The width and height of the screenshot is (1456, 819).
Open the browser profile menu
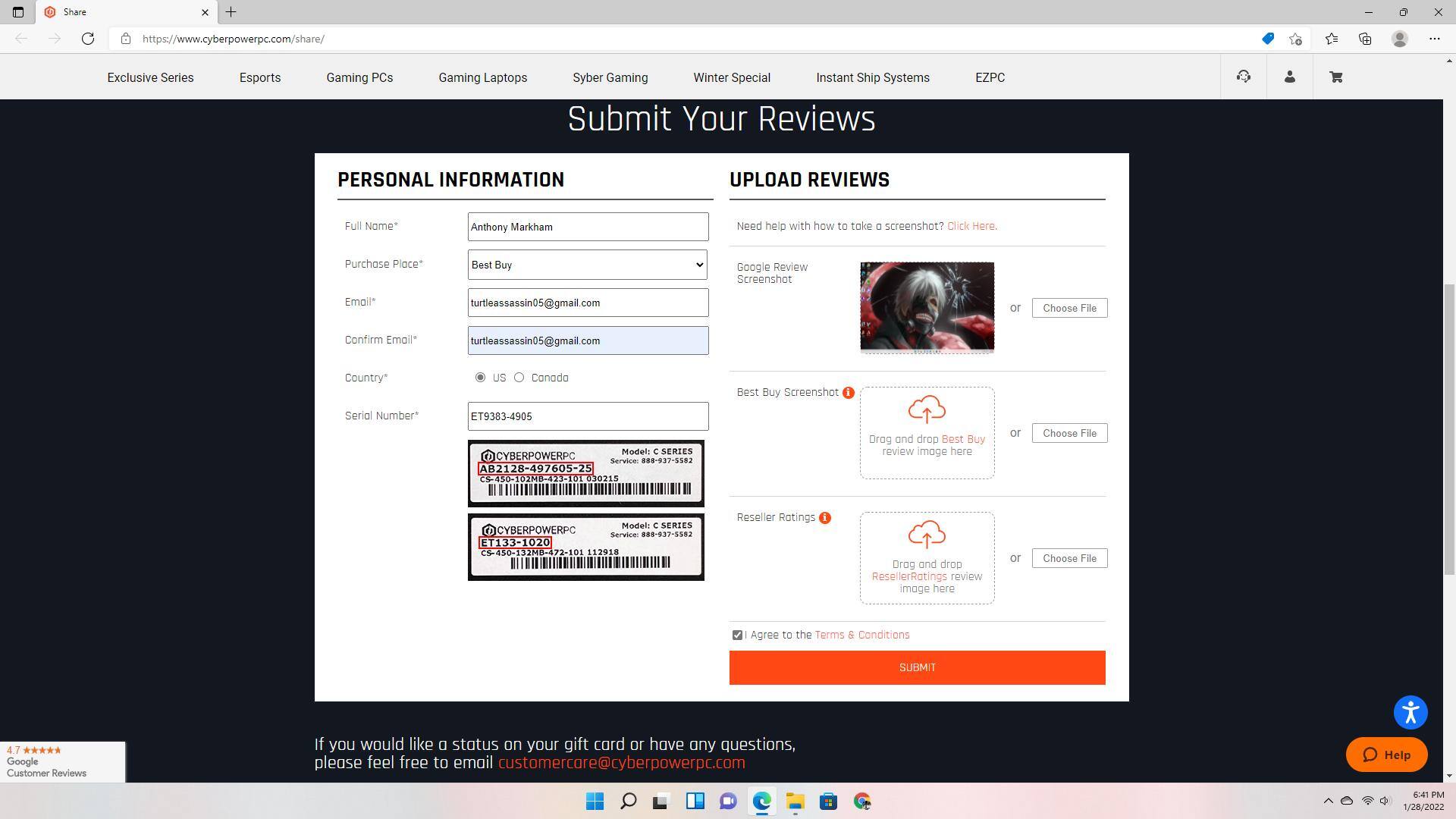[1399, 39]
